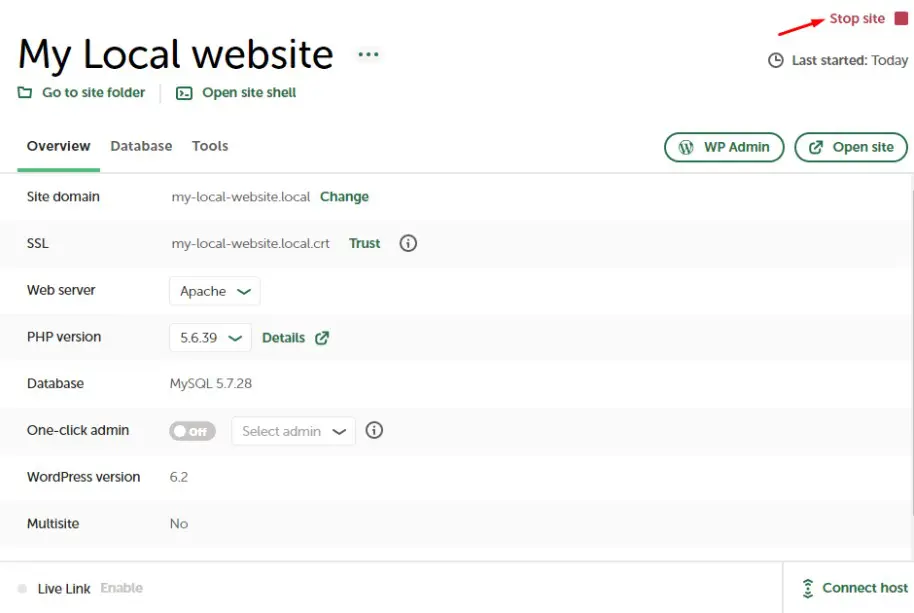Click the terminal icon for site shell
Screen dimensions: 914x613
184,93
